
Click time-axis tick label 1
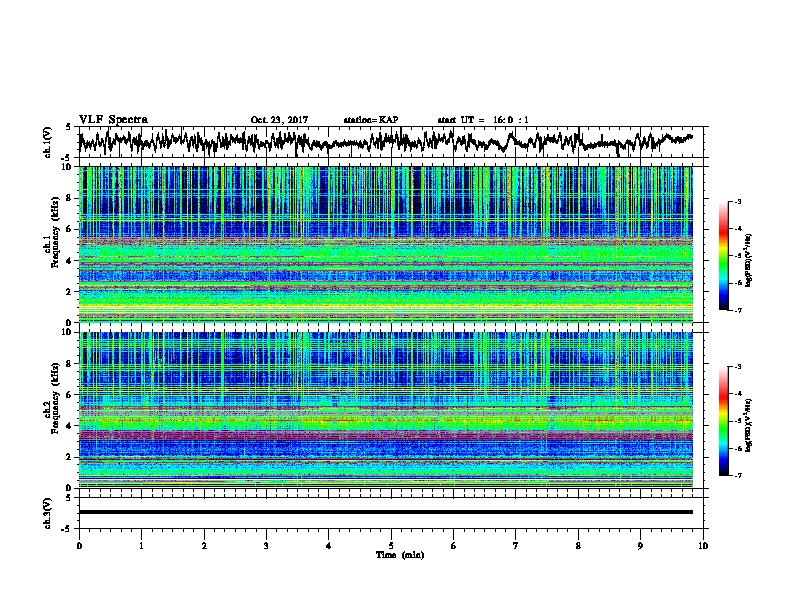(x=141, y=546)
